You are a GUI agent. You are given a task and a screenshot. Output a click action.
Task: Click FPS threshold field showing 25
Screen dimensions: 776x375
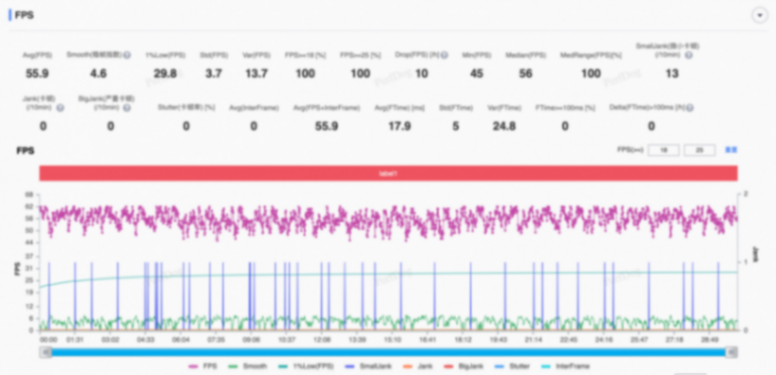pos(700,150)
